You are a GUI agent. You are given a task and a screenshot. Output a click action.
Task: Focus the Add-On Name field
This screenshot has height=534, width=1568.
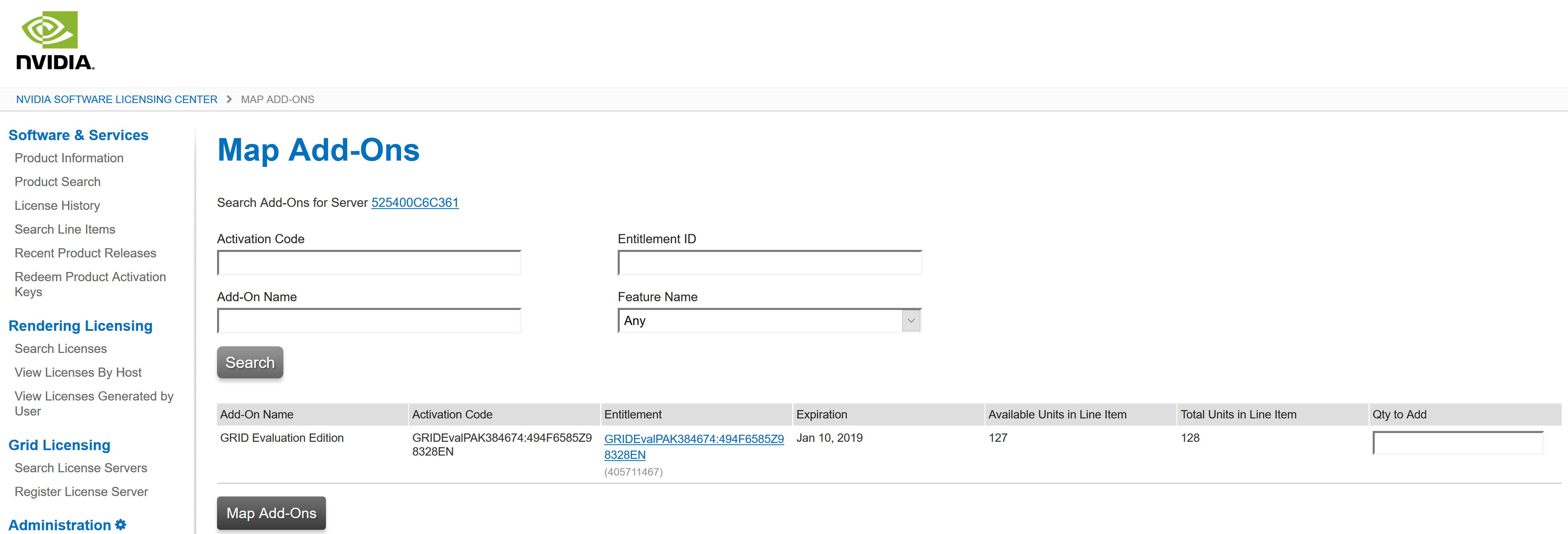tap(369, 321)
